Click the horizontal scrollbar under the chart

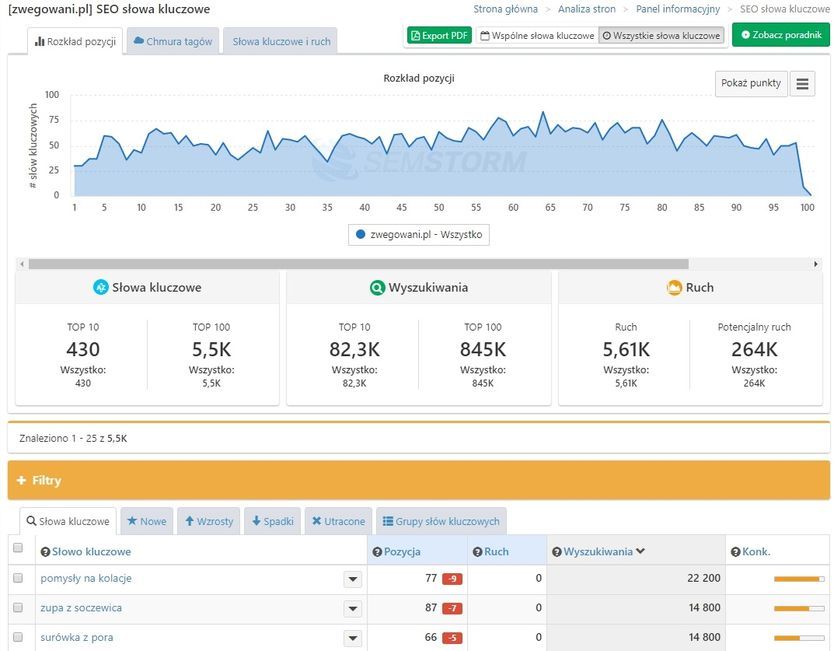pyautogui.click(x=358, y=264)
